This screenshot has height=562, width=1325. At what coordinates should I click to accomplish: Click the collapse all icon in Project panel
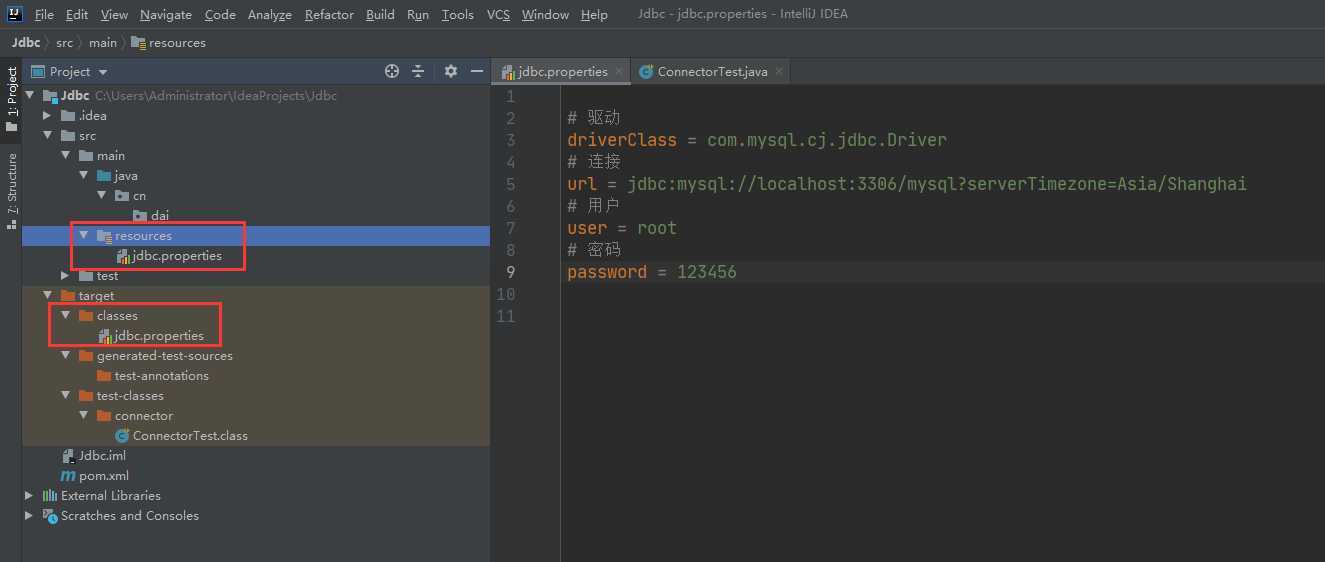(418, 71)
